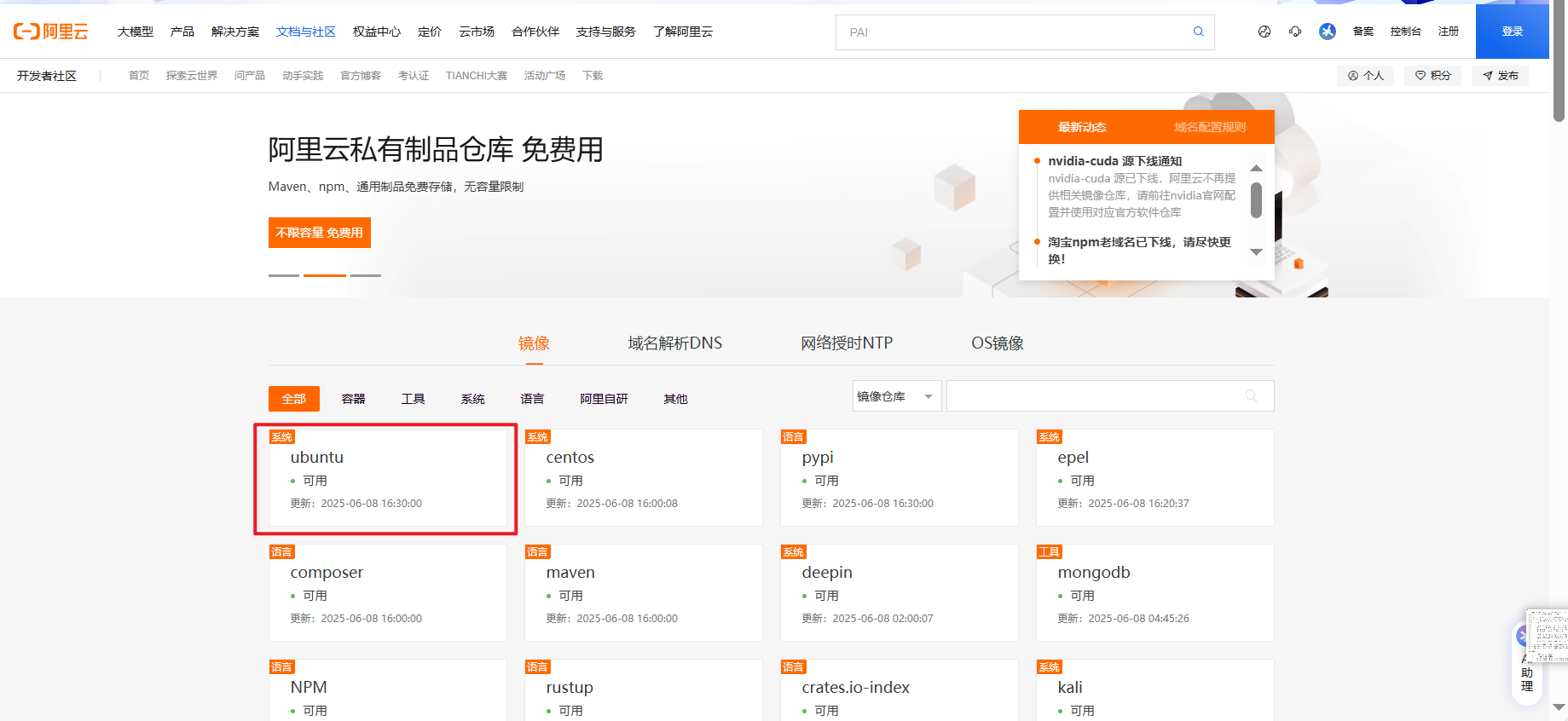The image size is (1568, 721).
Task: Click the blue star assistant icon in header
Action: [x=1328, y=32]
